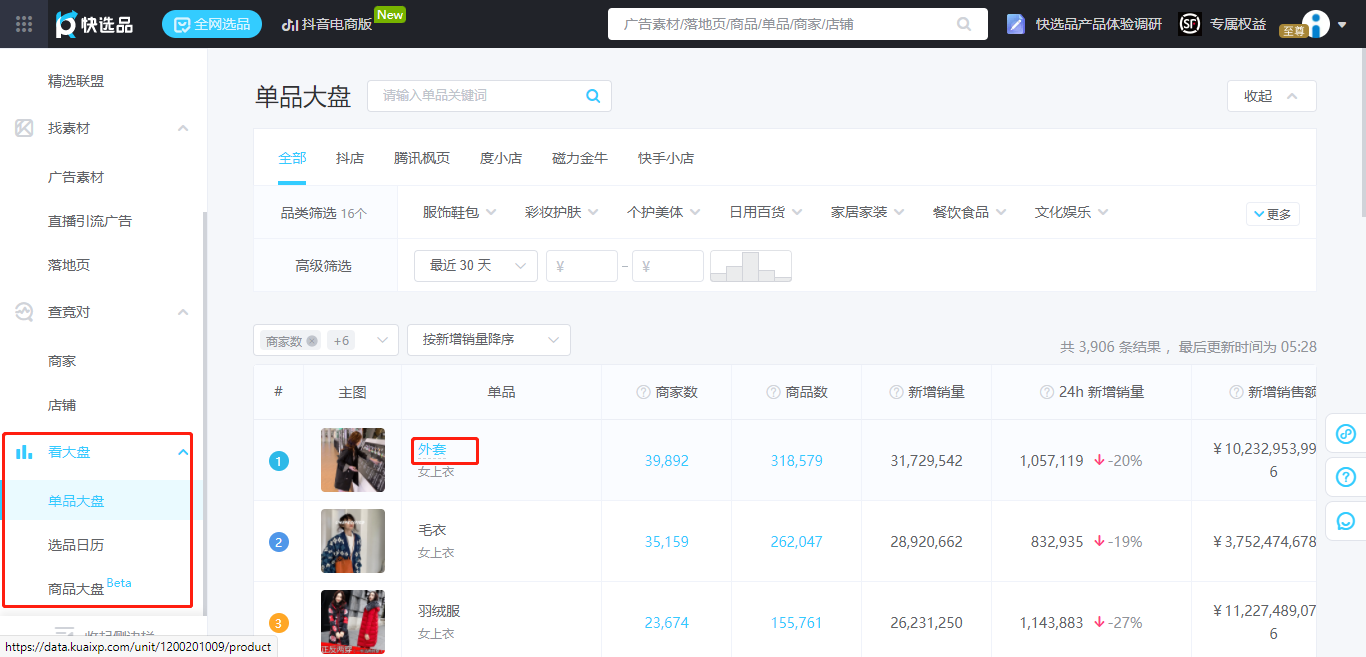The height and width of the screenshot is (657, 1366).
Task: Remove the 商家数 tag with its x
Action: pyautogui.click(x=312, y=341)
